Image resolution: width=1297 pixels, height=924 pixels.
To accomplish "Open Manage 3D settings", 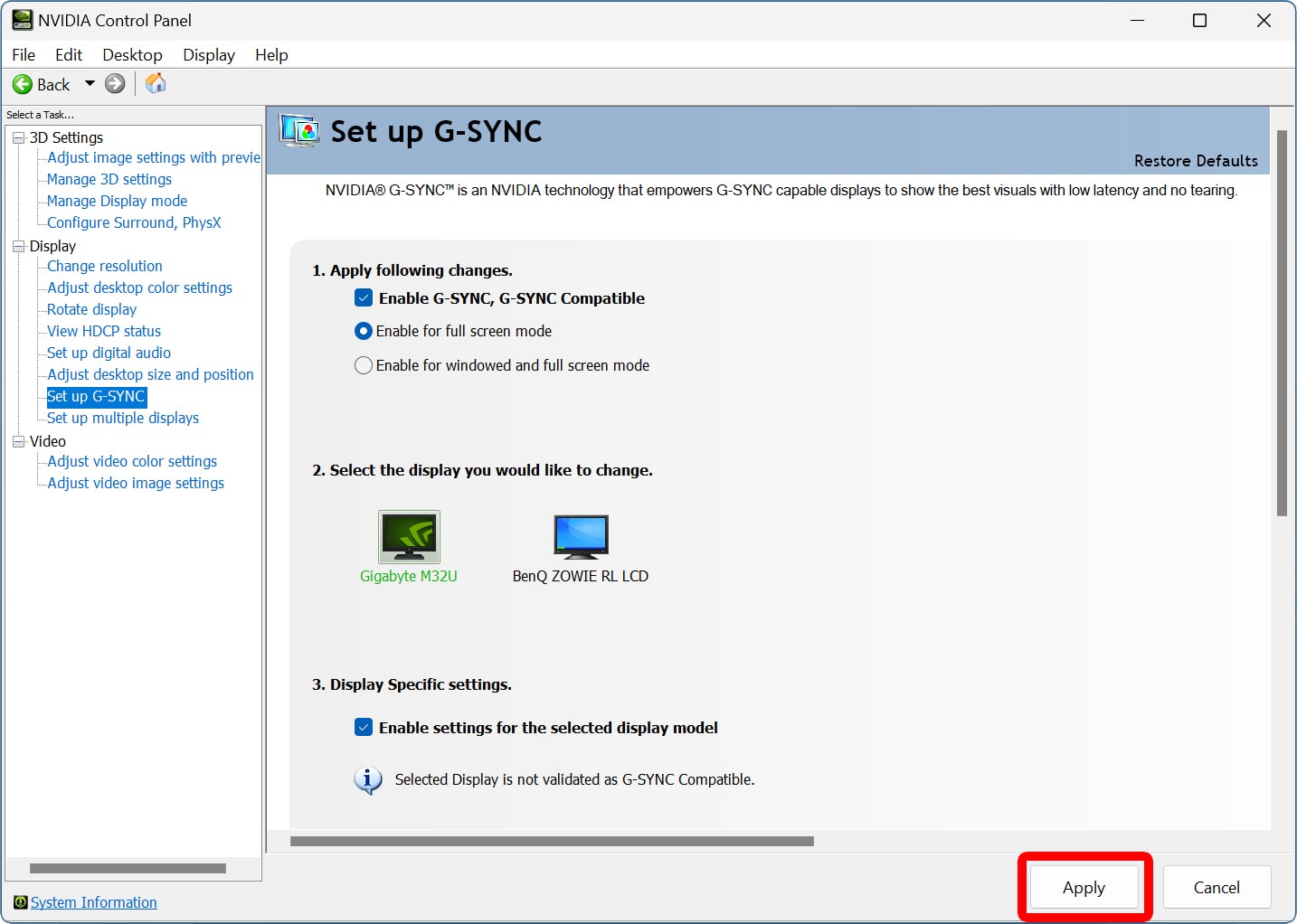I will 109,179.
